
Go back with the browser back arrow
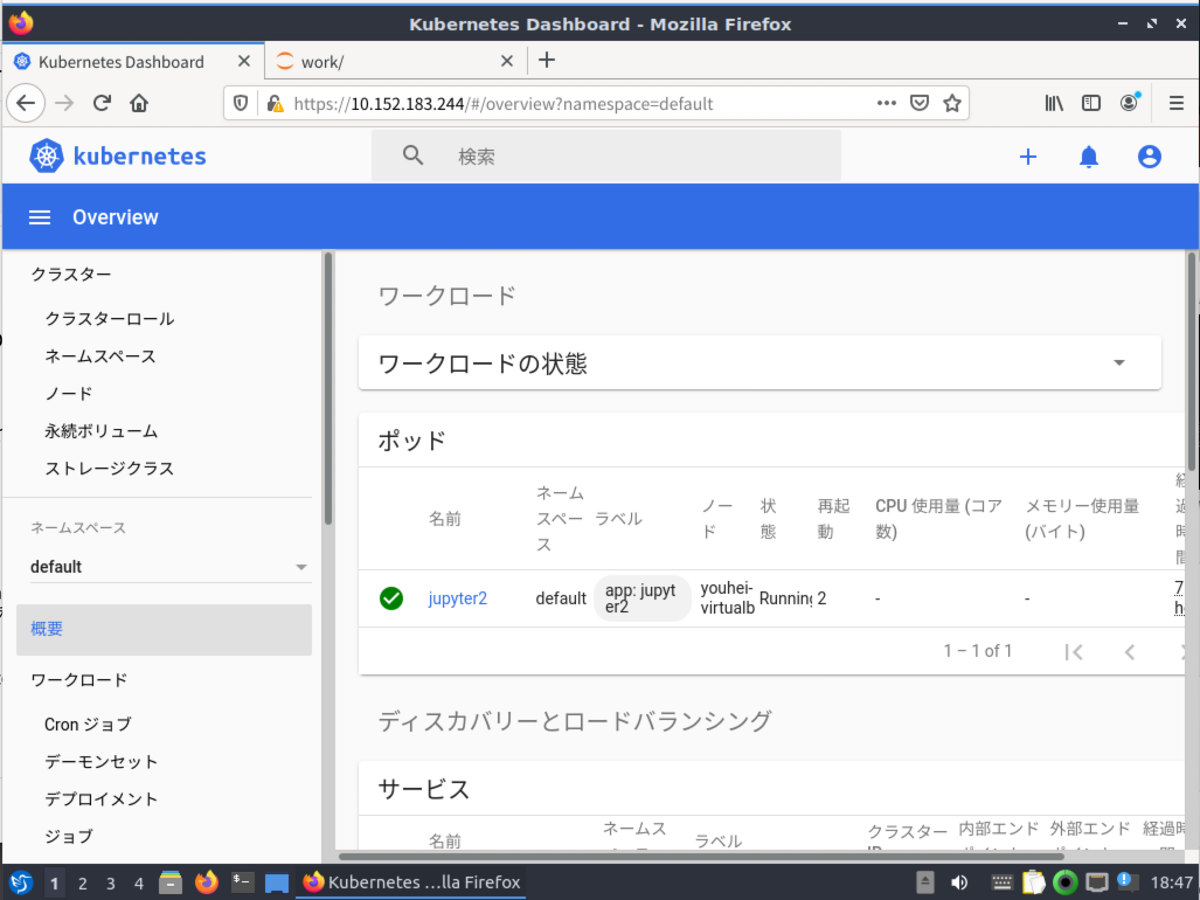pyautogui.click(x=26, y=103)
